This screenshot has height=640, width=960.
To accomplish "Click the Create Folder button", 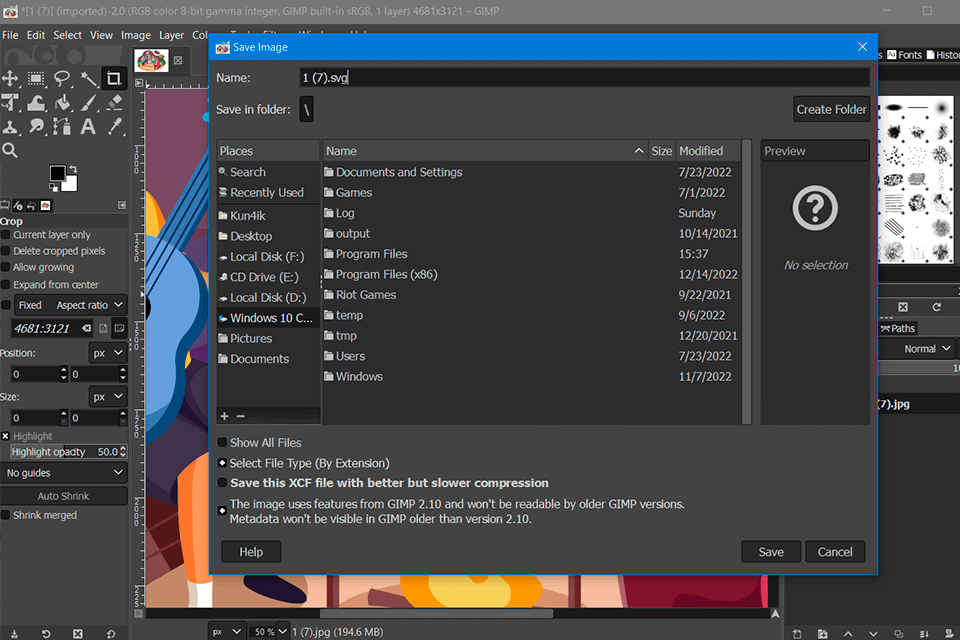I will pos(831,110).
